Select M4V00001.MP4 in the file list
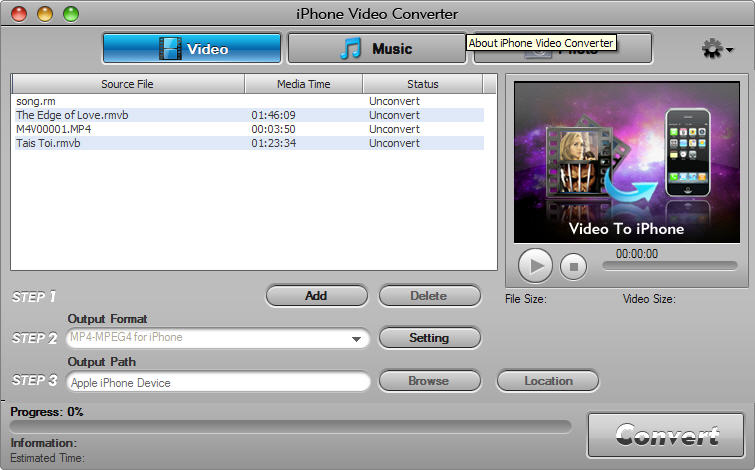This screenshot has width=755, height=470. pyautogui.click(x=53, y=129)
